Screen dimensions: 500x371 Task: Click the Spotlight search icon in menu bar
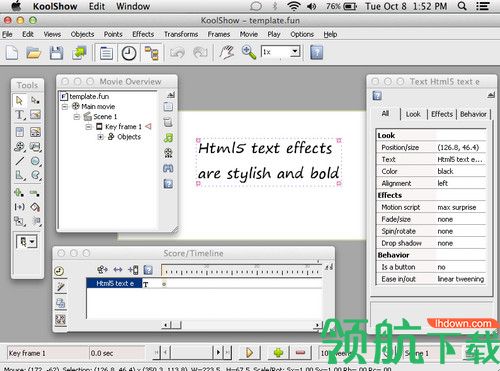click(462, 6)
